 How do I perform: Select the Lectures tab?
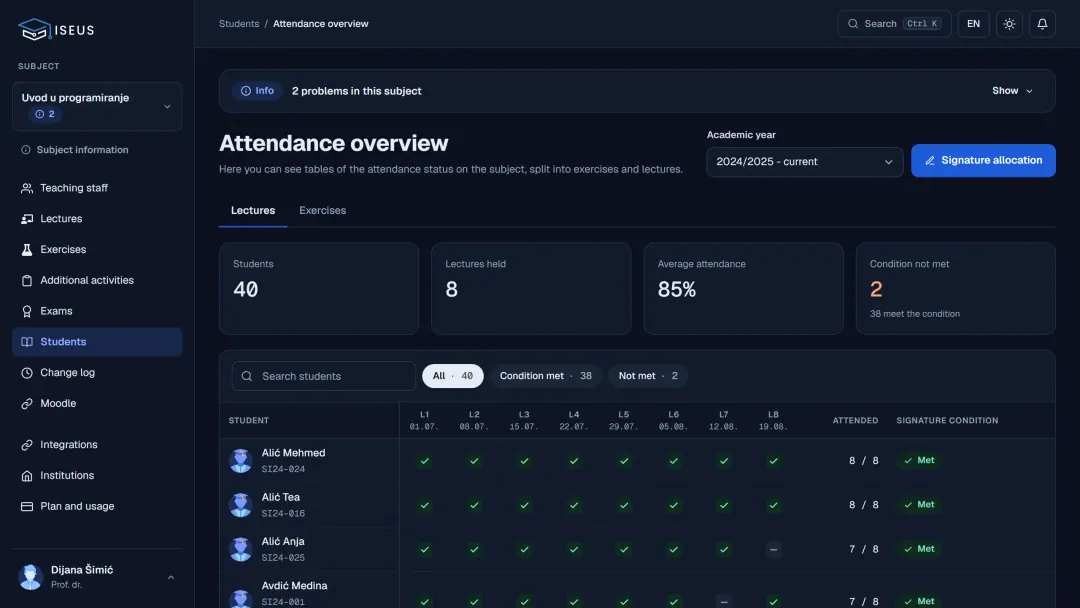click(x=253, y=211)
